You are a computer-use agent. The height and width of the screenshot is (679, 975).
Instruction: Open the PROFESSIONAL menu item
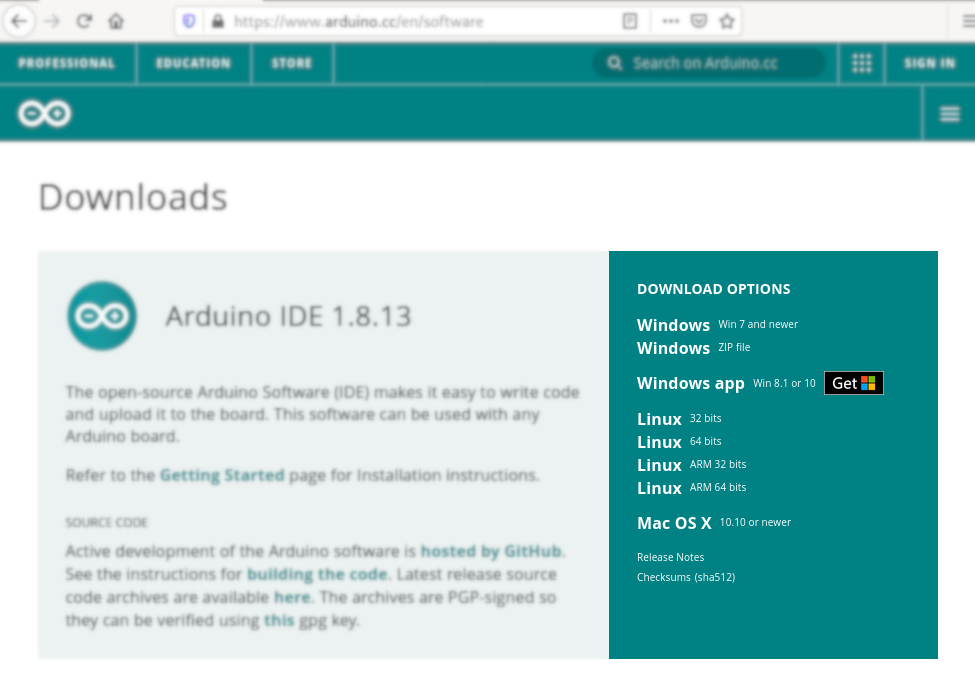[x=66, y=63]
